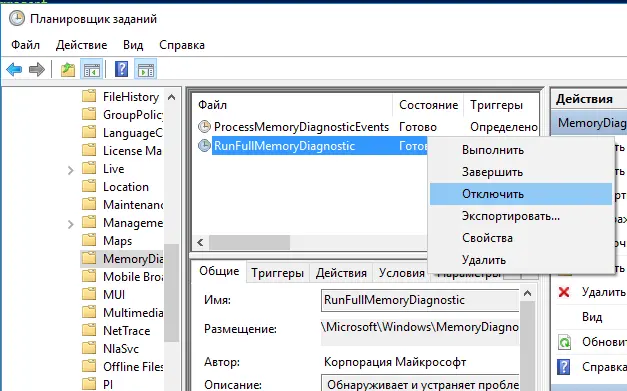The image size is (627, 391).
Task: Toggle the console tree pane toolbar icon
Action: coord(92,70)
